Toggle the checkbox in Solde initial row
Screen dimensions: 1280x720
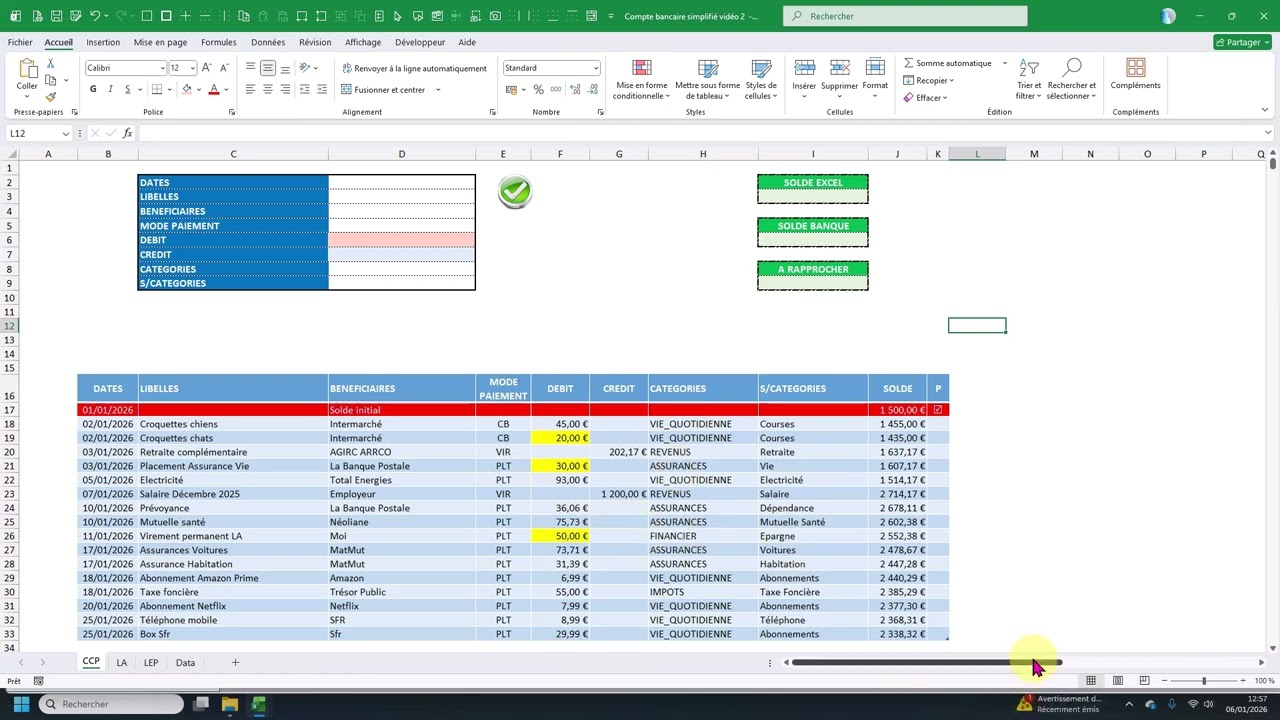tap(938, 410)
